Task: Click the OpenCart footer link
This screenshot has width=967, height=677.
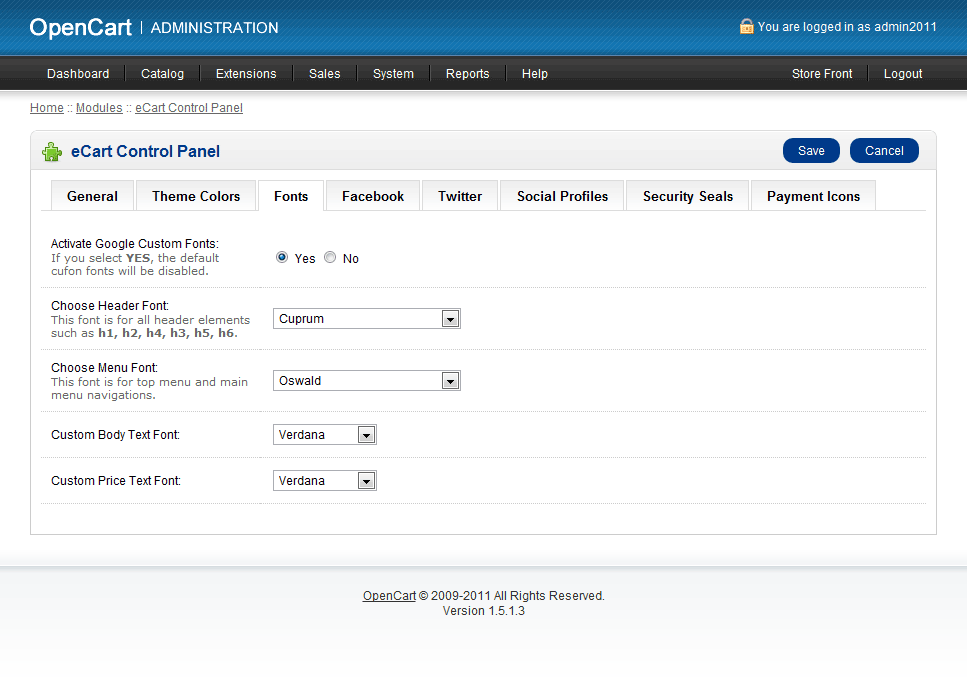Action: (x=389, y=596)
